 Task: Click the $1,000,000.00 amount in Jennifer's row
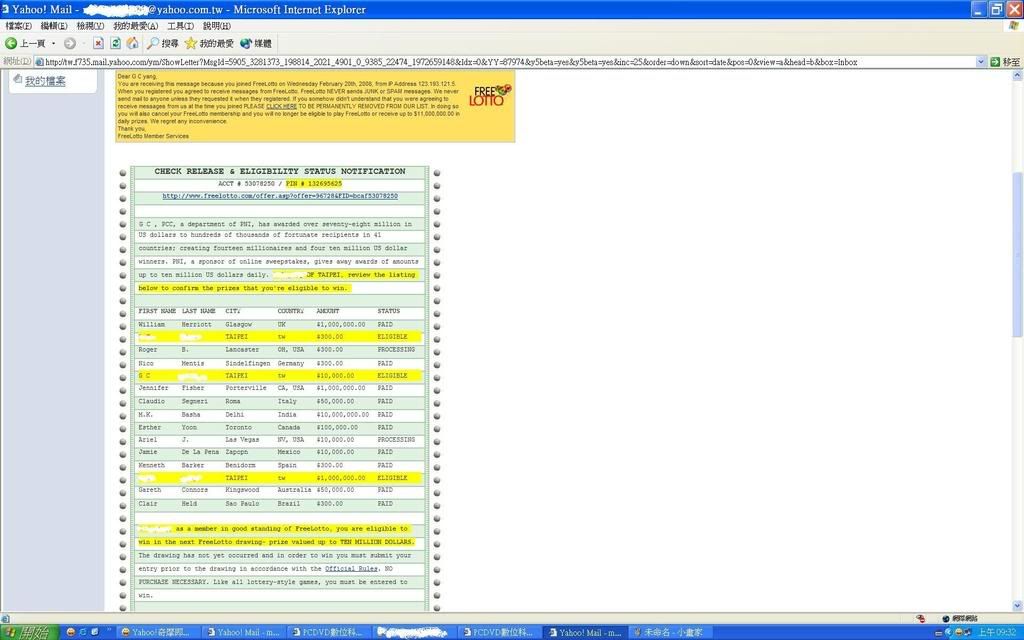click(341, 388)
